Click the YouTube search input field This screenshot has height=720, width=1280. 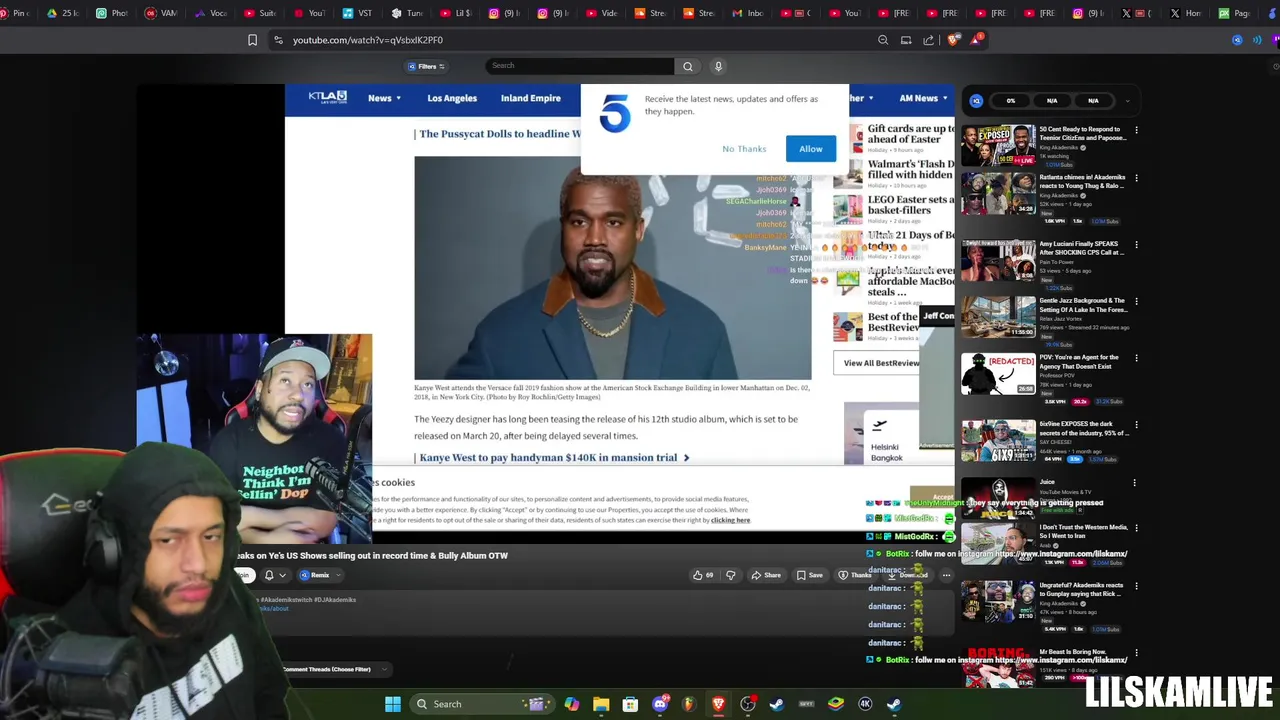pos(580,66)
